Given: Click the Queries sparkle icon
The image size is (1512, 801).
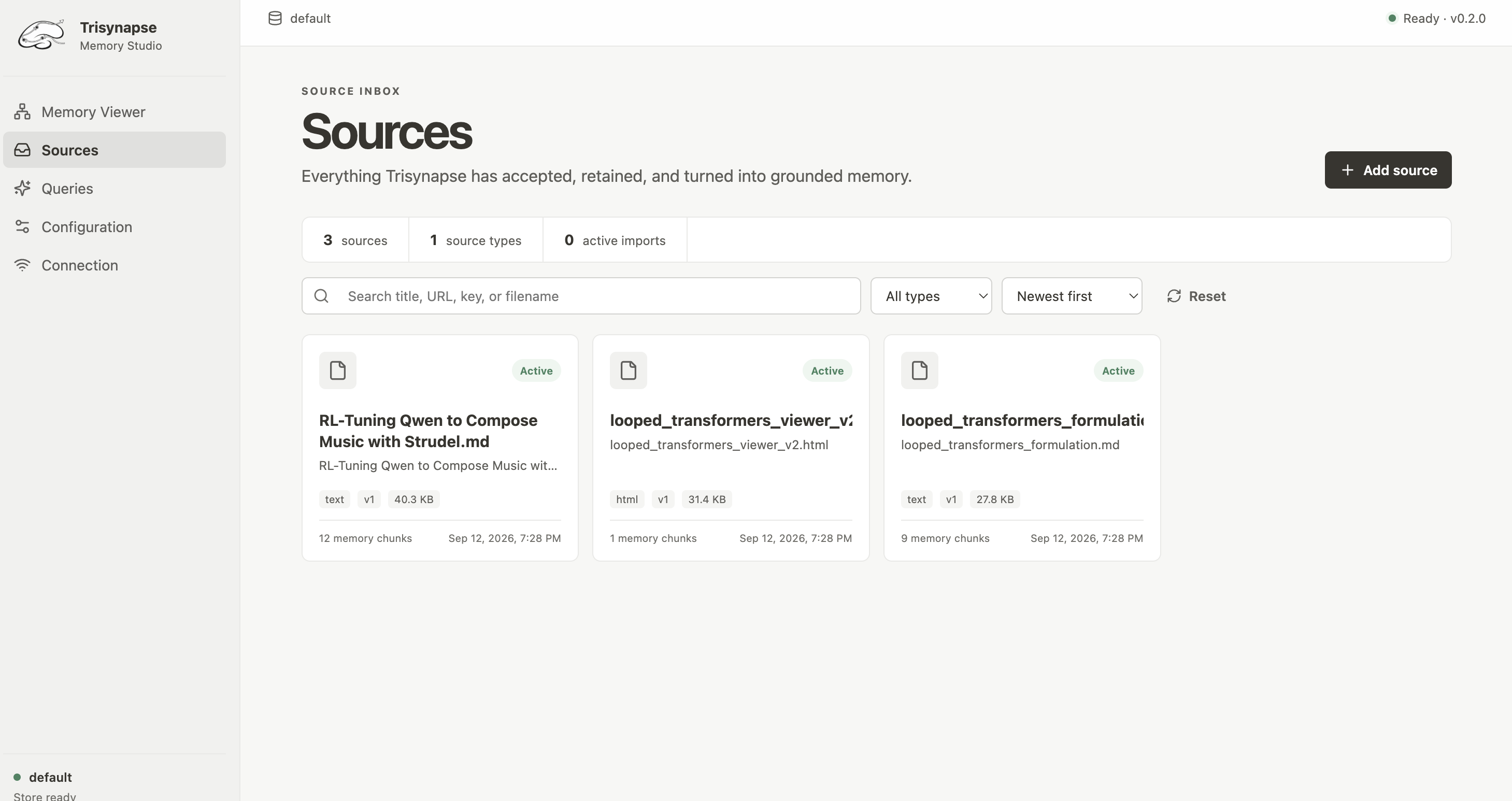Looking at the screenshot, I should click(22, 189).
